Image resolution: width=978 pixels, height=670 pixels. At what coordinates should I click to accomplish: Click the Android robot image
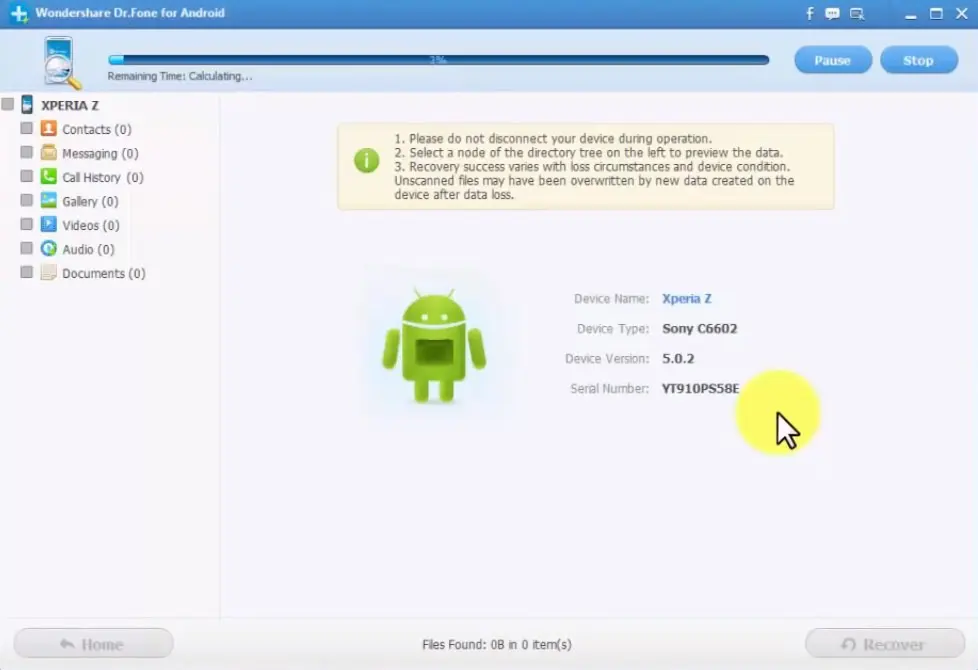pyautogui.click(x=434, y=345)
